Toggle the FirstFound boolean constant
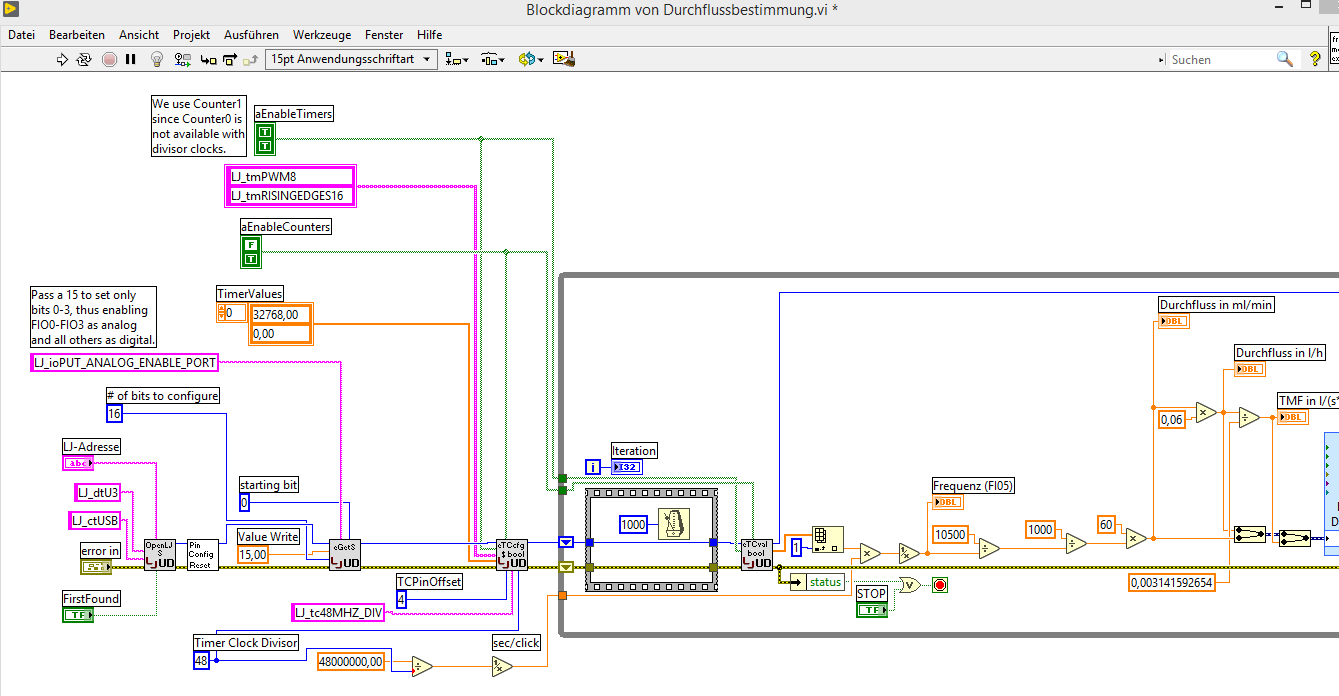The image size is (1339, 696). [77, 615]
